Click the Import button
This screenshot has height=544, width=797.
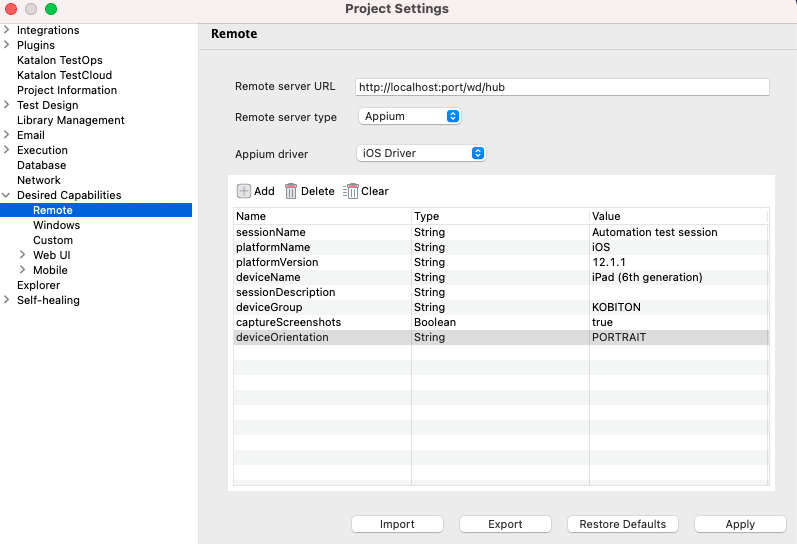point(397,524)
